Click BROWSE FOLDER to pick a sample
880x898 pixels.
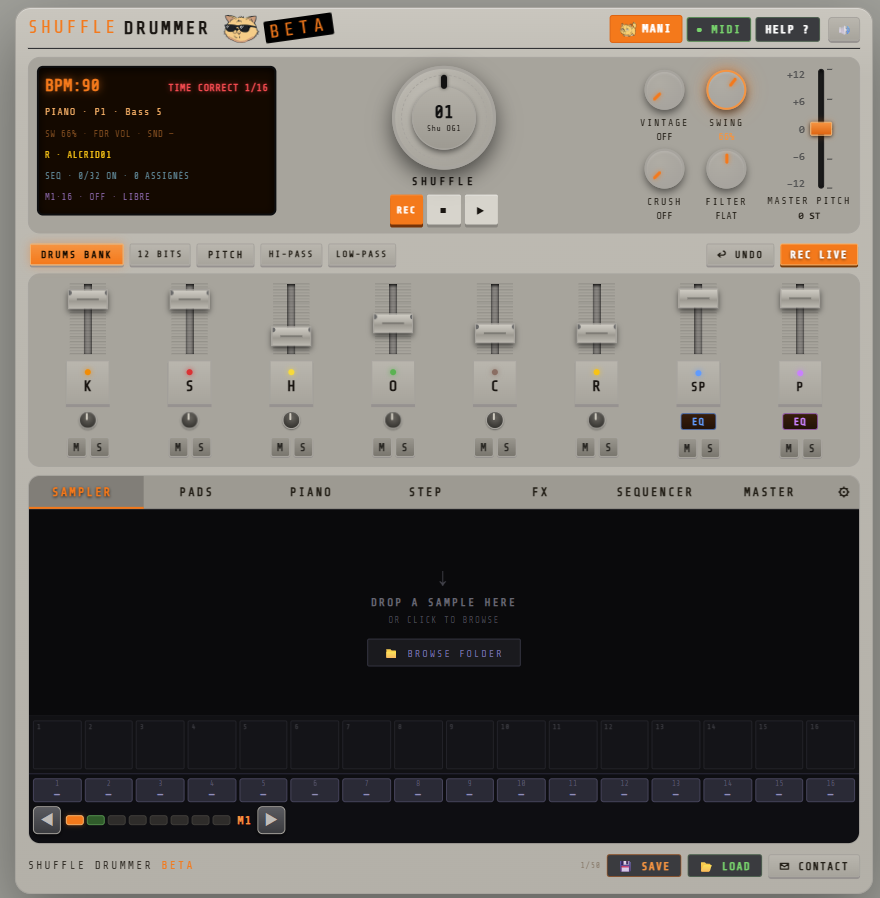tap(444, 653)
